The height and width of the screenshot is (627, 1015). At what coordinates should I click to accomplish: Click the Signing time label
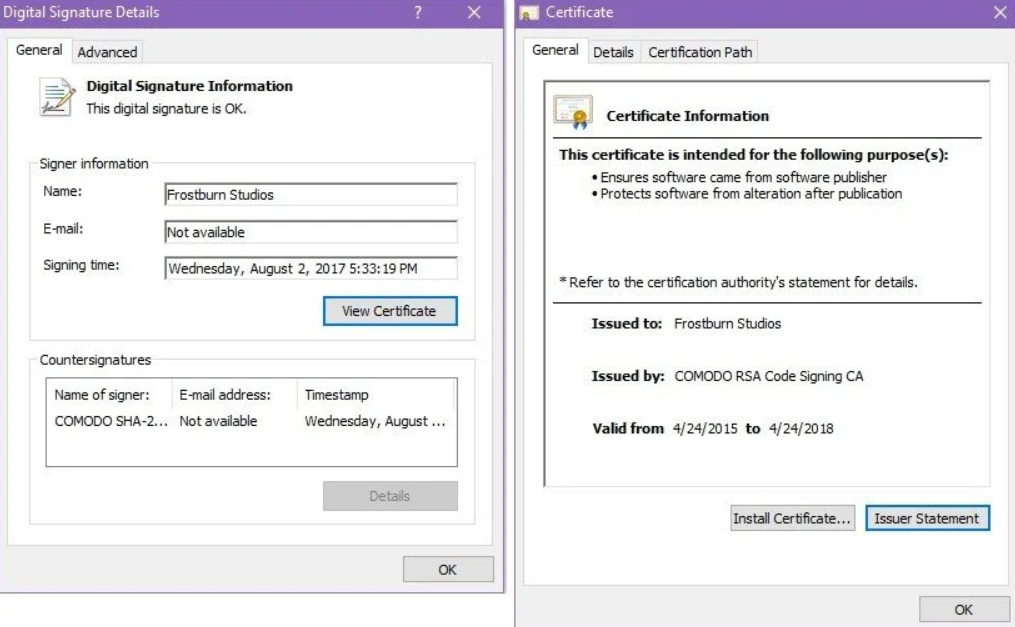pos(81,265)
